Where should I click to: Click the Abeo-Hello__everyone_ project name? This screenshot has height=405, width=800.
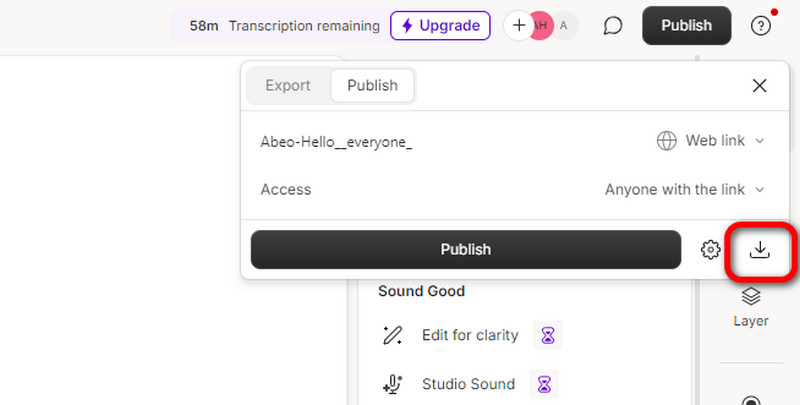click(x=336, y=141)
